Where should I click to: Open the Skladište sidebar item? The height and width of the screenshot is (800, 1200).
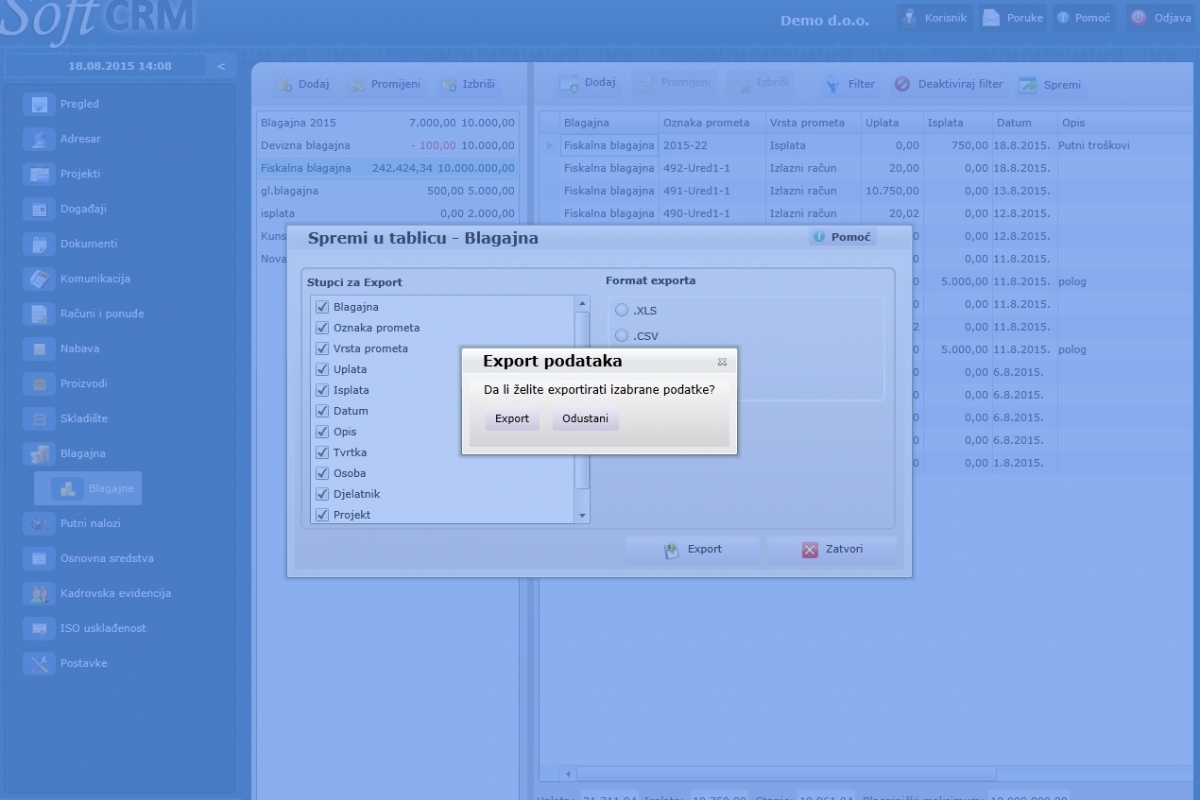tap(84, 419)
